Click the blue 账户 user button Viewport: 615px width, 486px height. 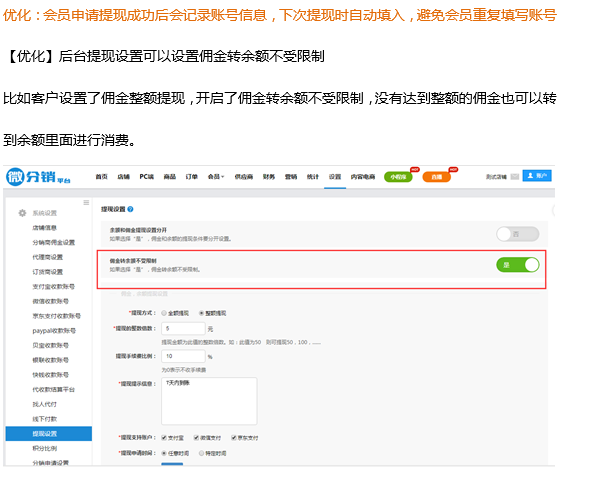point(537,176)
